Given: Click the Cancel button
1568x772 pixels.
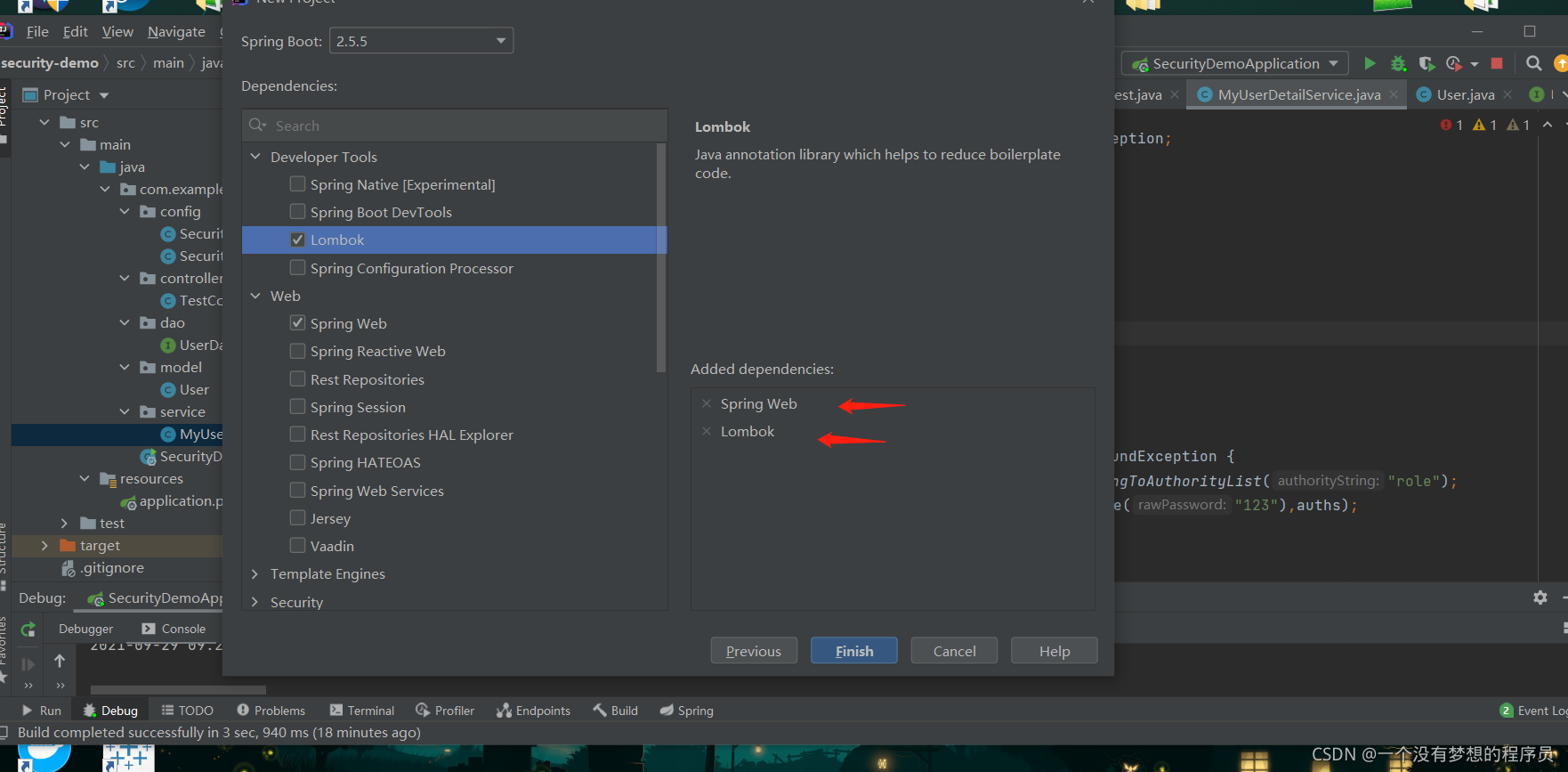Looking at the screenshot, I should point(954,651).
